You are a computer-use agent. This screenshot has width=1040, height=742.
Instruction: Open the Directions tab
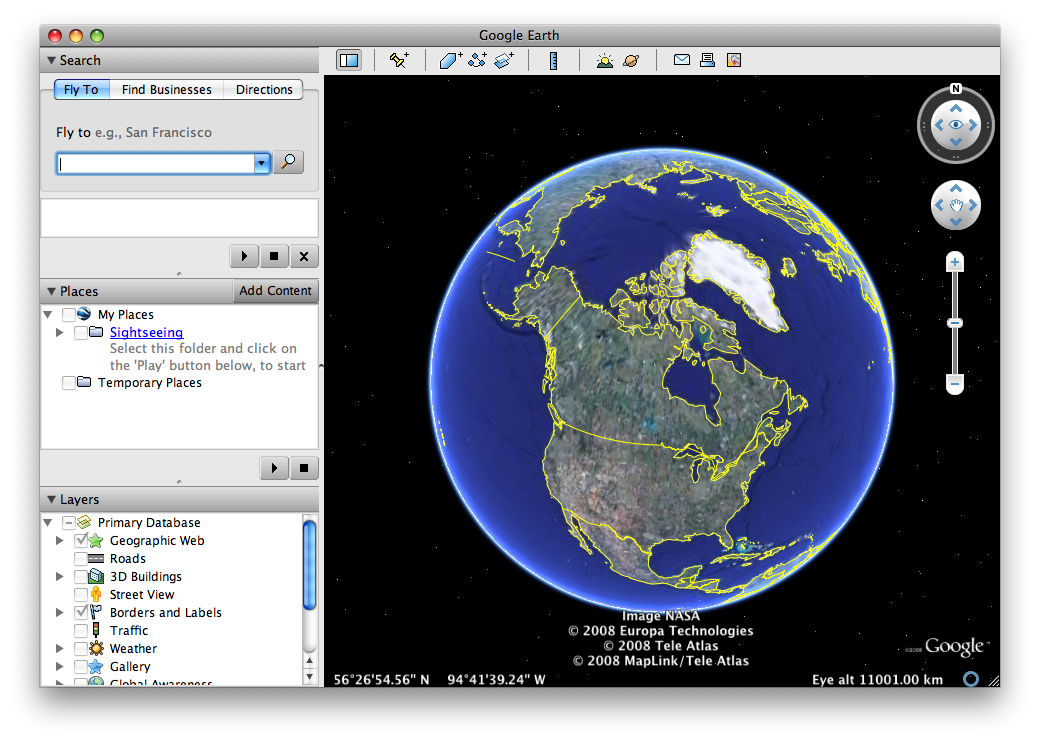click(x=264, y=90)
